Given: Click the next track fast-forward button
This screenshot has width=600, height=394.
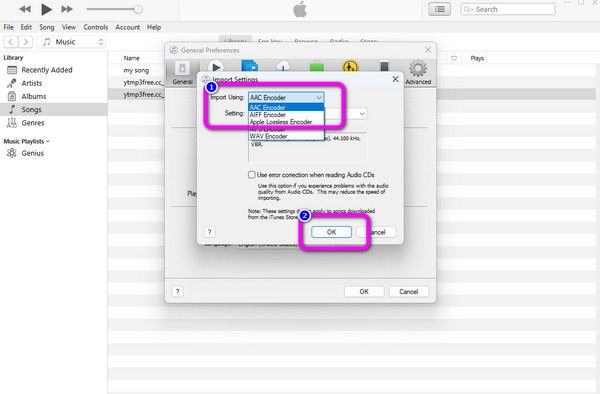Looking at the screenshot, I should [x=67, y=9].
